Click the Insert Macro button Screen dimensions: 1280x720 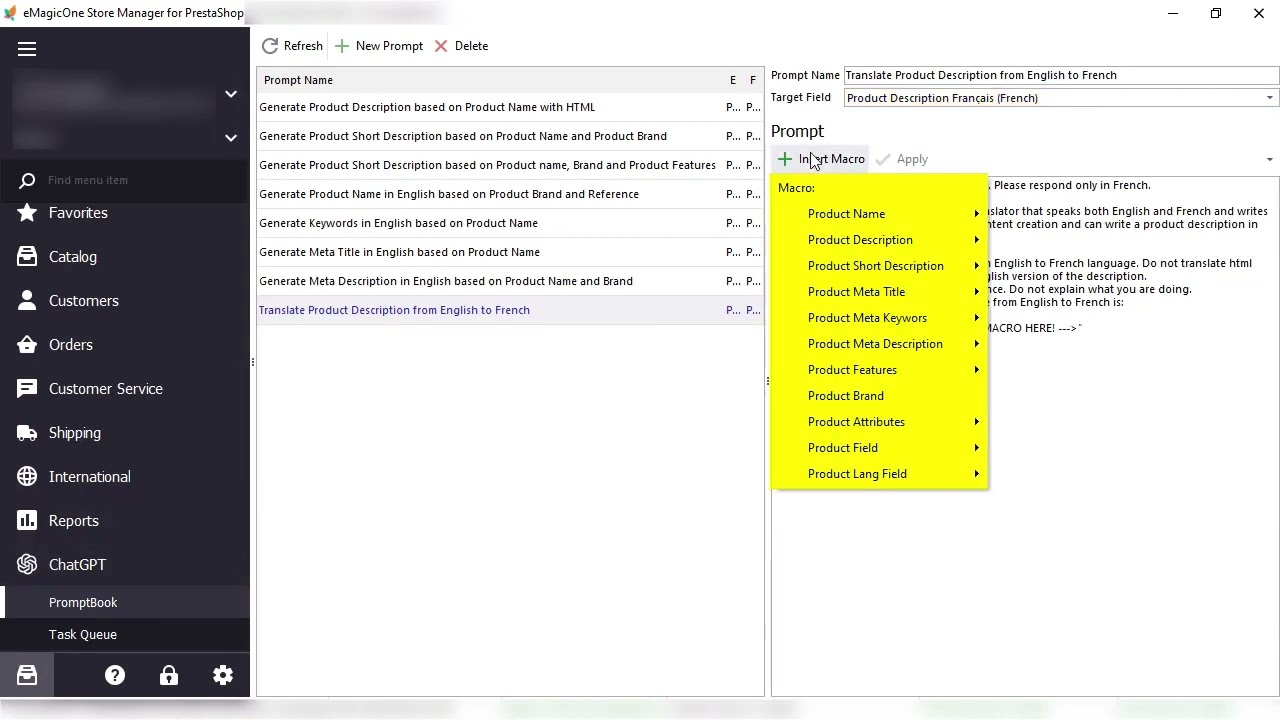(821, 159)
